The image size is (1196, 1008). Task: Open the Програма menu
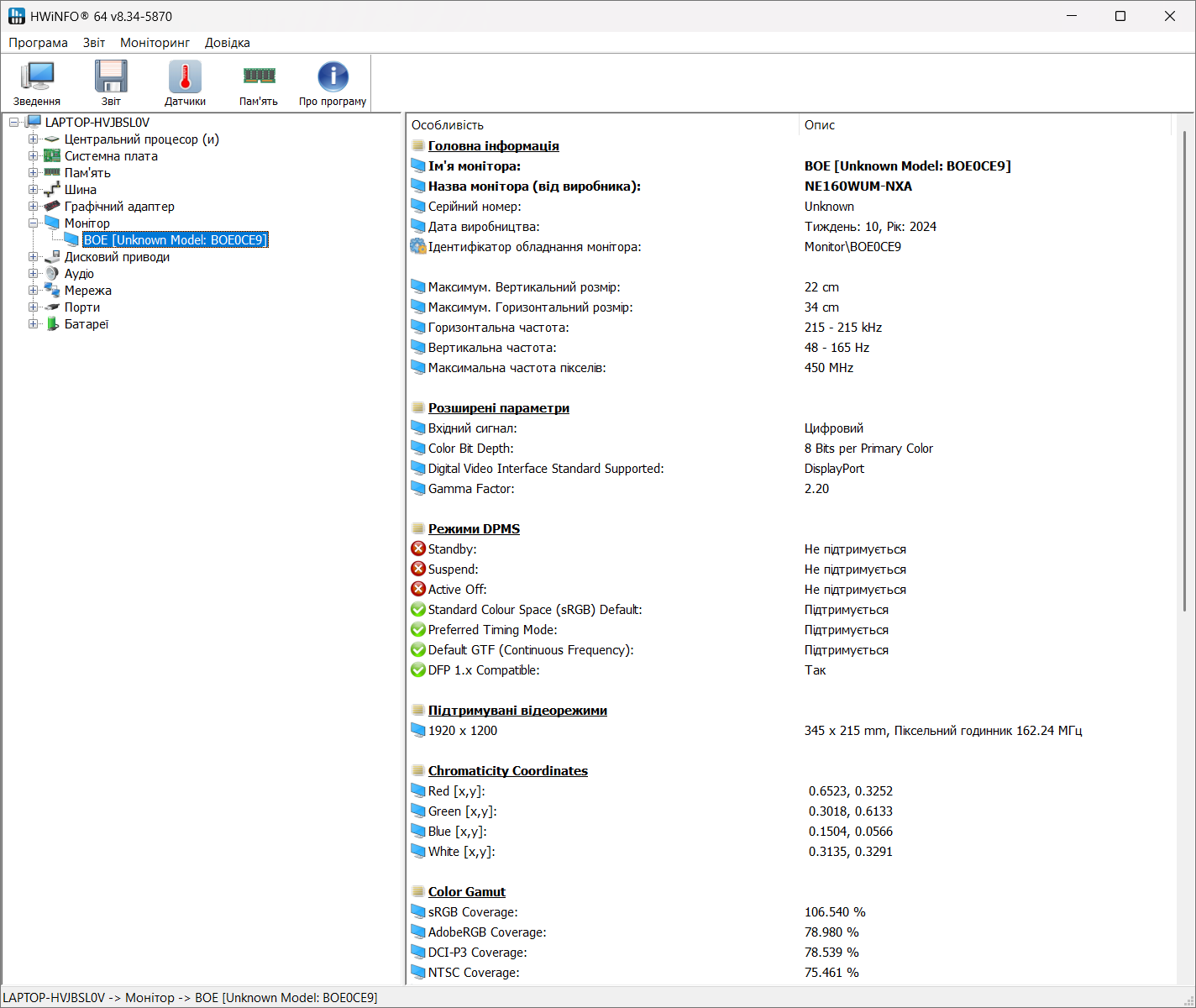(x=38, y=43)
